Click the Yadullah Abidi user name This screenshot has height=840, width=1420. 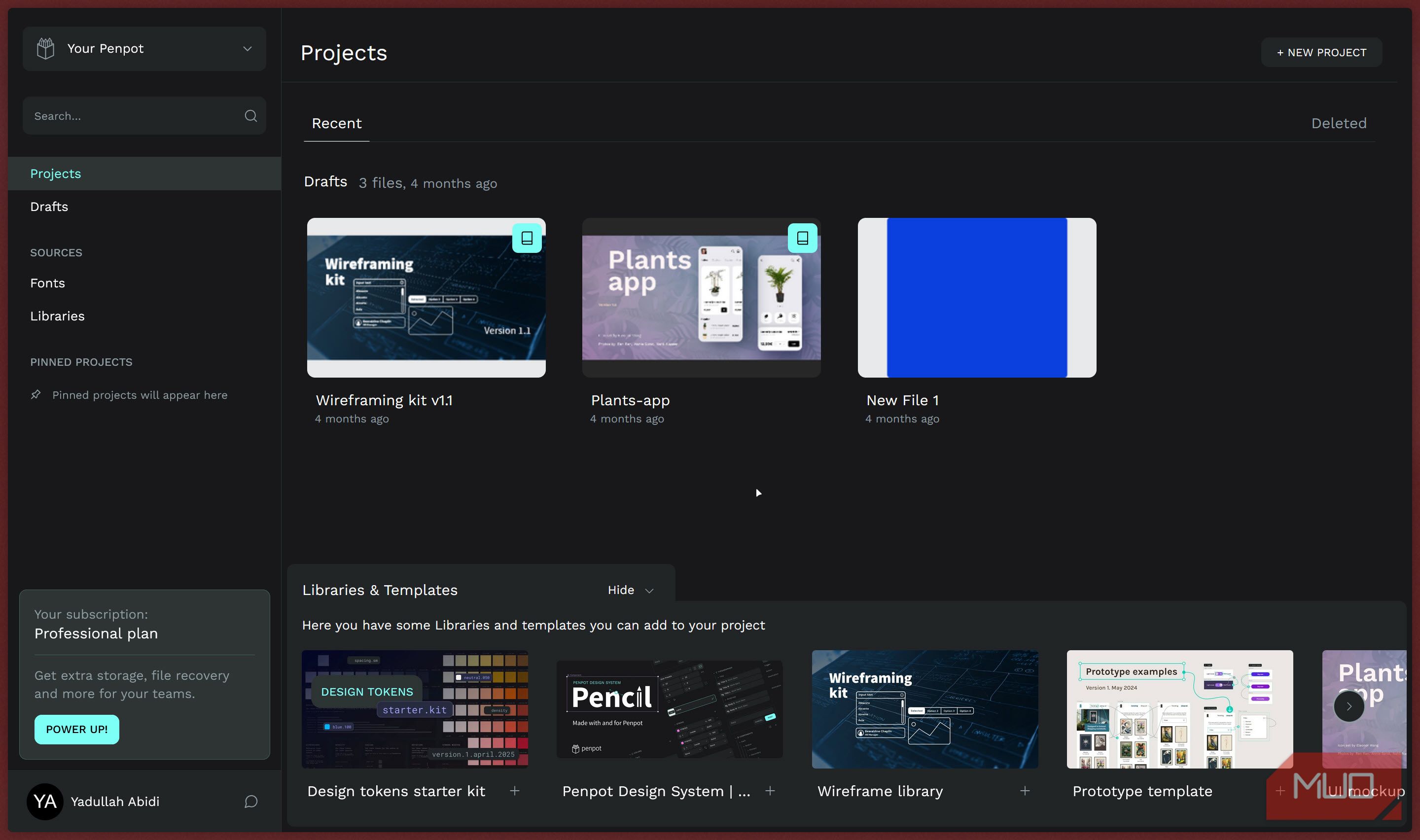pyautogui.click(x=115, y=802)
